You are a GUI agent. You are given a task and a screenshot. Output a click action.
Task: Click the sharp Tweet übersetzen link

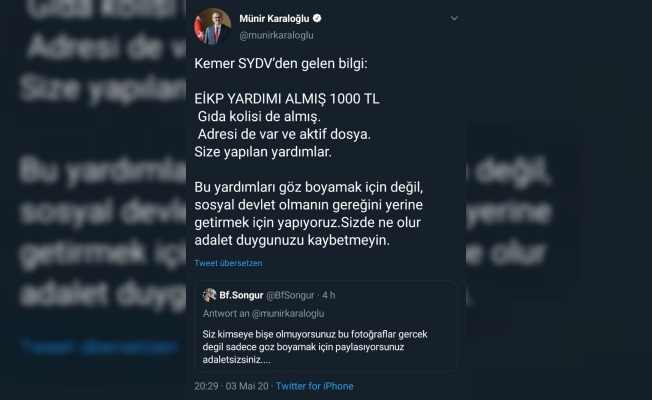point(228,263)
